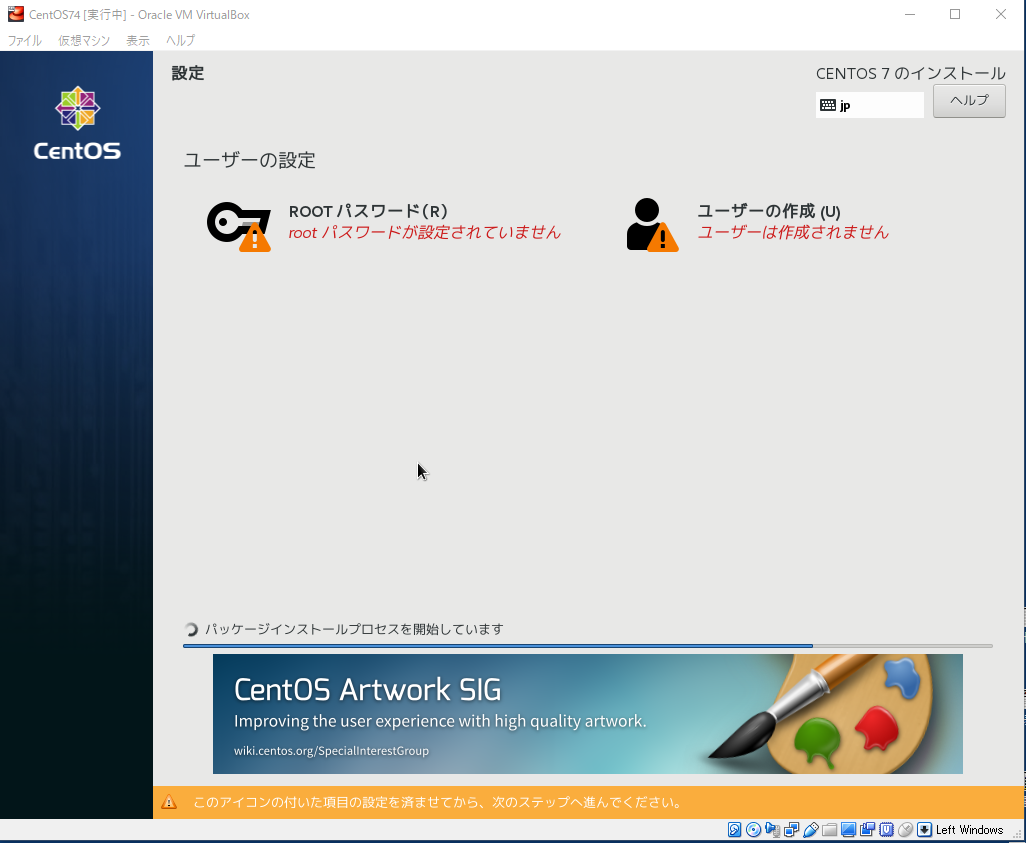The width and height of the screenshot is (1026, 843).
Task: Click the CentOS Artwork SIG banner
Action: point(588,713)
